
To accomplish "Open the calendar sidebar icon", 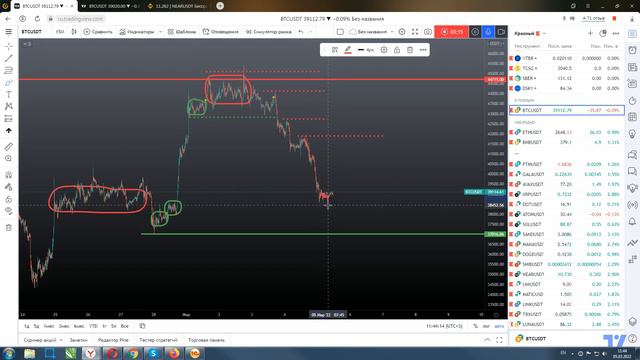I will pyautogui.click(x=632, y=117).
